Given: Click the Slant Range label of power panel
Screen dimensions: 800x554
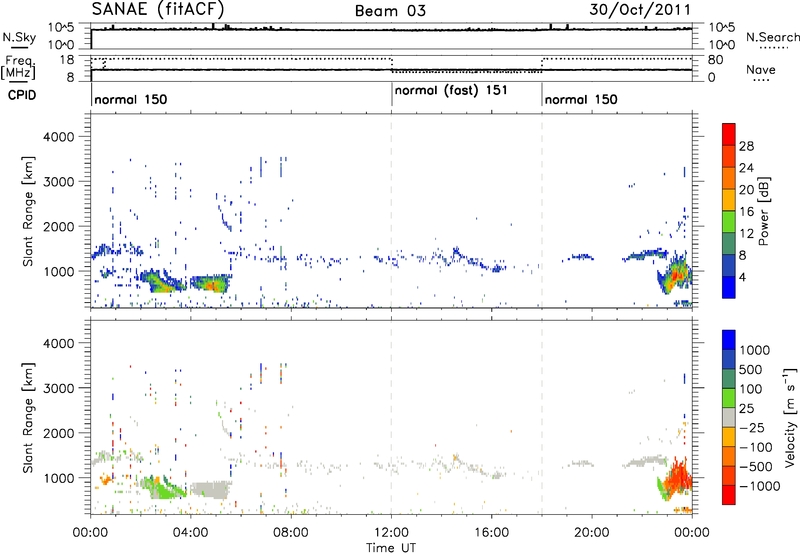Looking at the screenshot, I should click(28, 211).
